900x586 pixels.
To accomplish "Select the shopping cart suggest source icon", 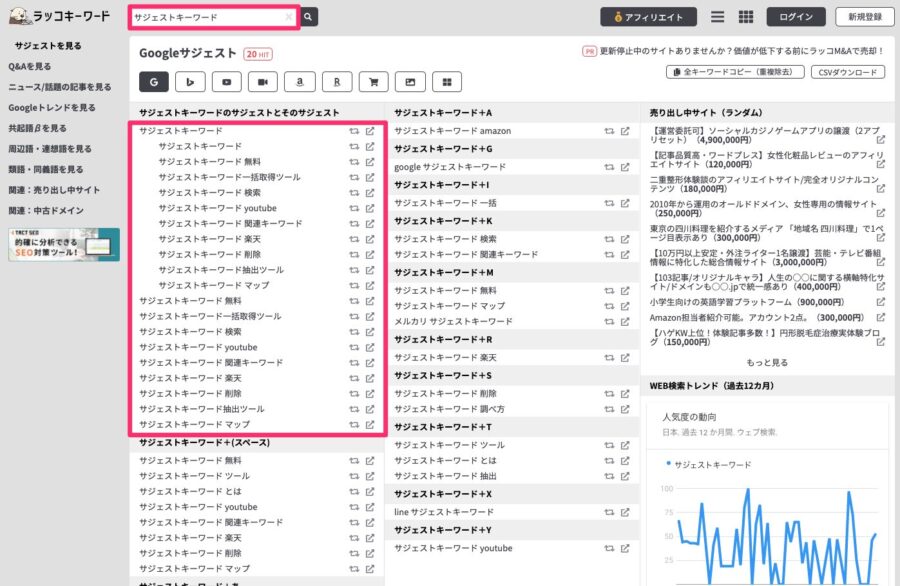I will [374, 82].
